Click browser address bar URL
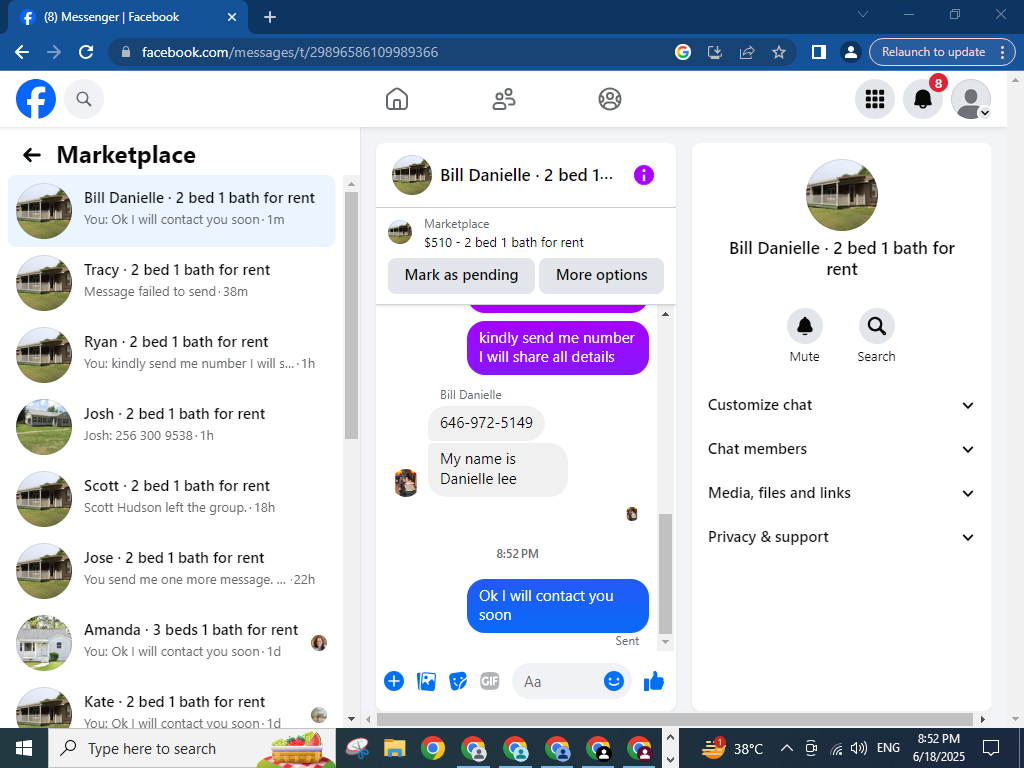The image size is (1024, 768). coord(290,52)
